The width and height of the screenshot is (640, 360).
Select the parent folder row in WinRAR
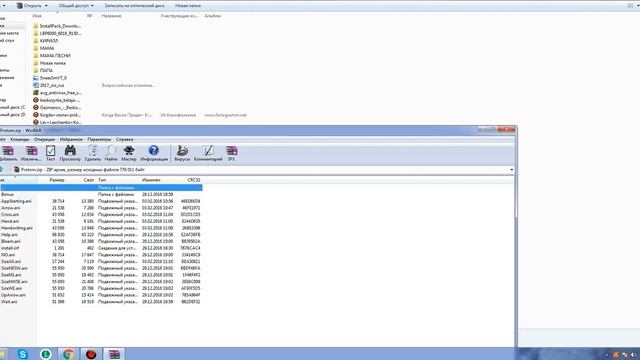(101, 188)
